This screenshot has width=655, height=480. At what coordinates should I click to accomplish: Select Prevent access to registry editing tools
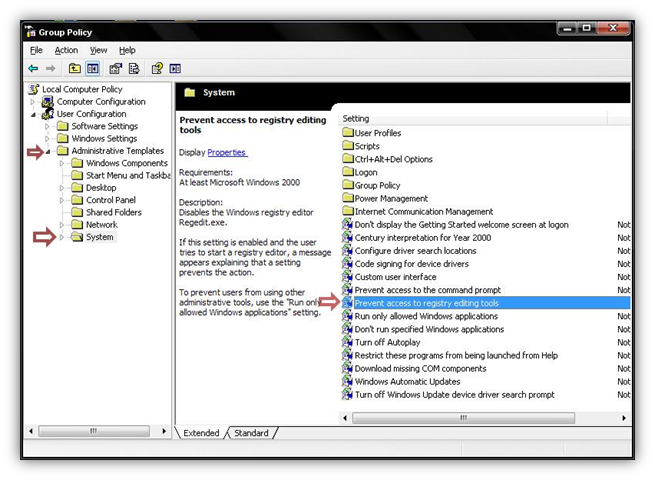coord(486,303)
